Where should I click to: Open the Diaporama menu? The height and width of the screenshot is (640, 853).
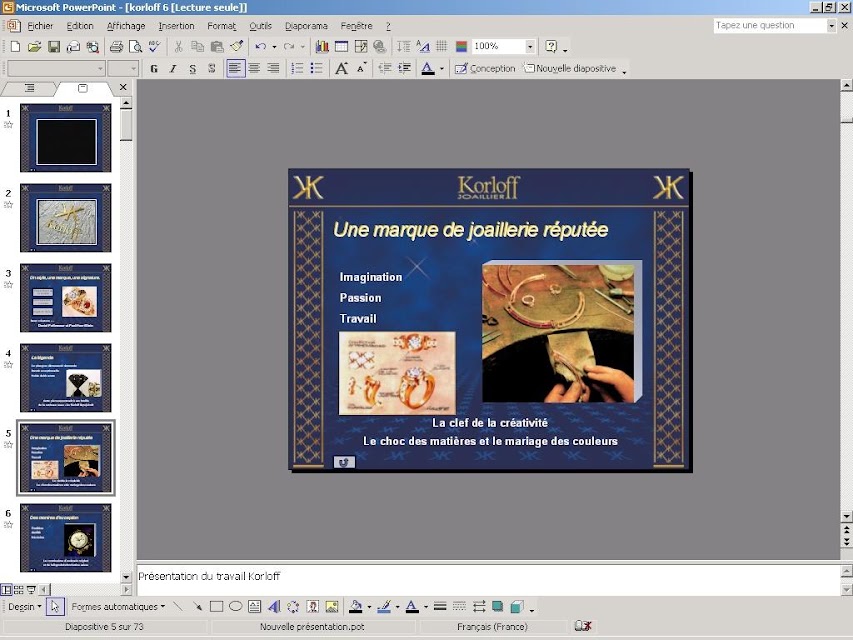click(306, 26)
